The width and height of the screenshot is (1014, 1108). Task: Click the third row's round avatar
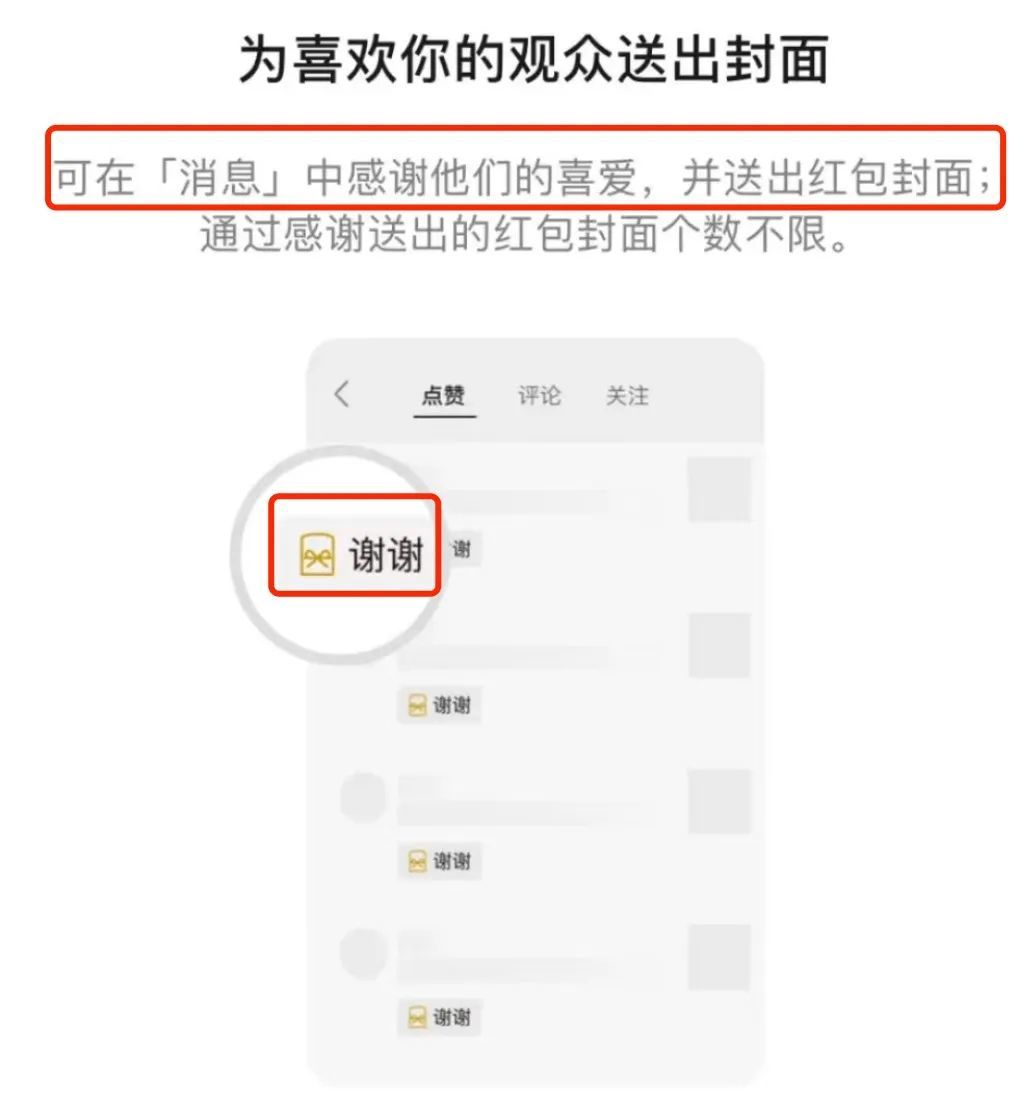pyautogui.click(x=364, y=797)
